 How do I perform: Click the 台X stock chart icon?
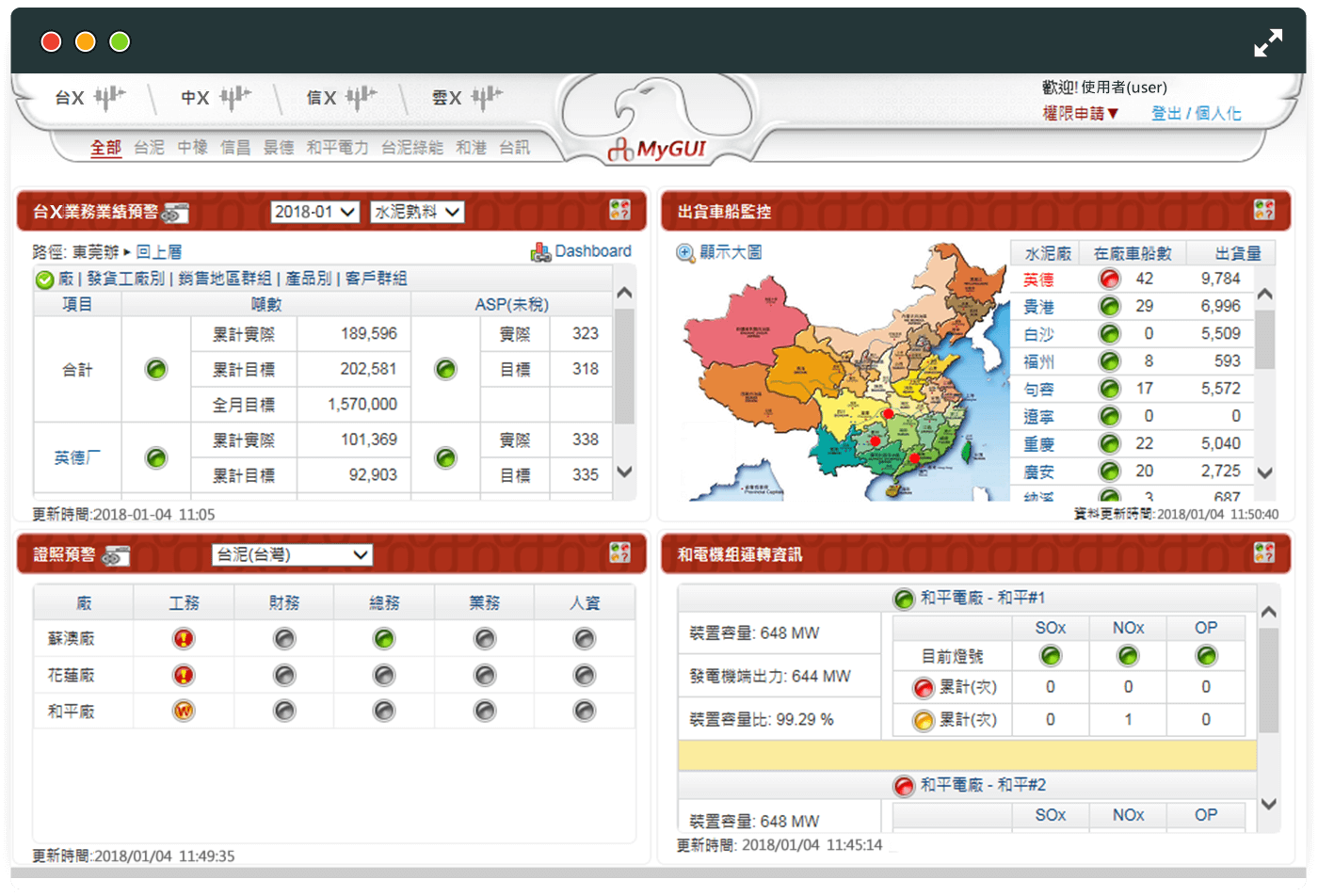tap(109, 97)
